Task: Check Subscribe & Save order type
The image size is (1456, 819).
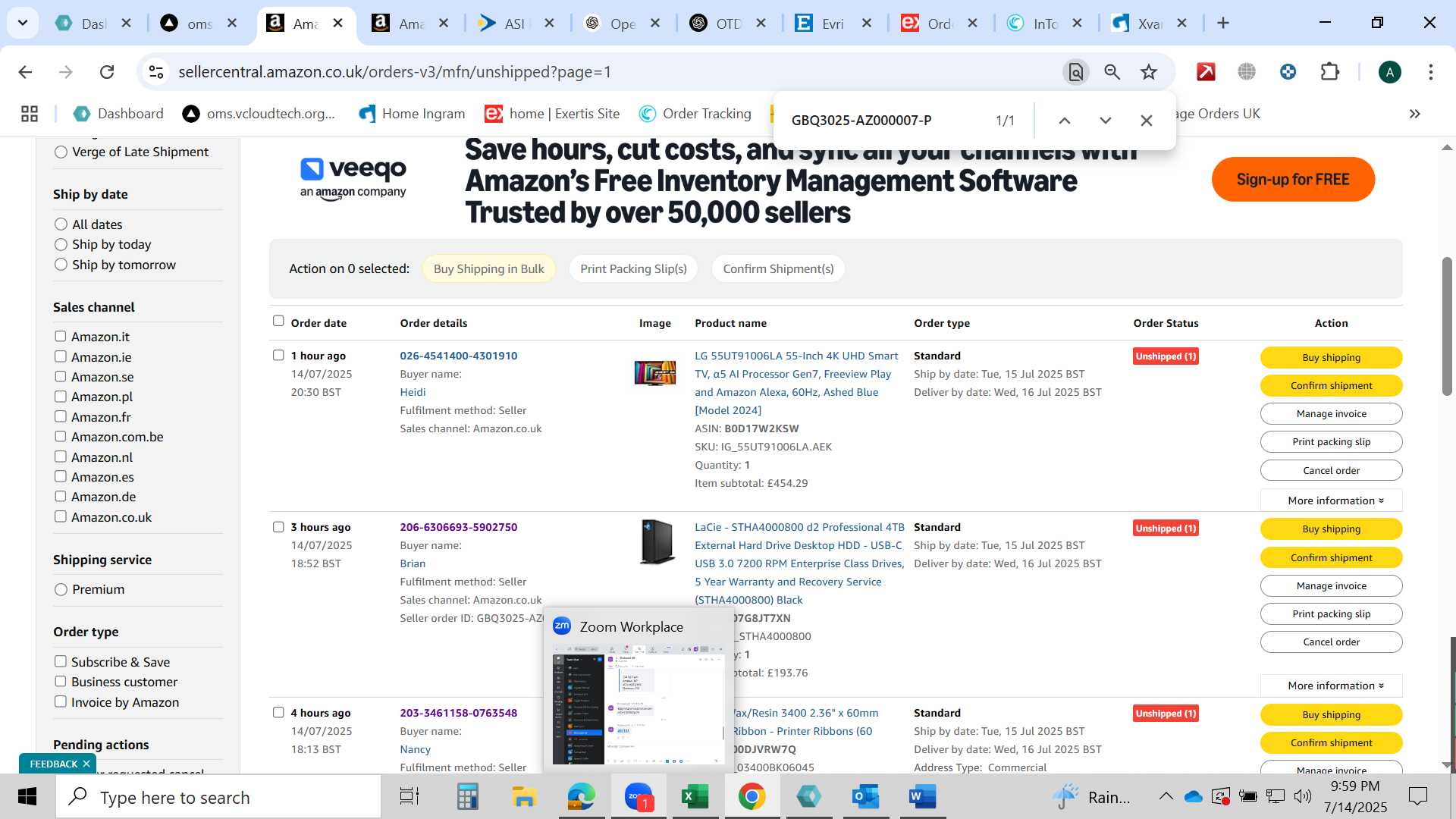Action: point(61,661)
